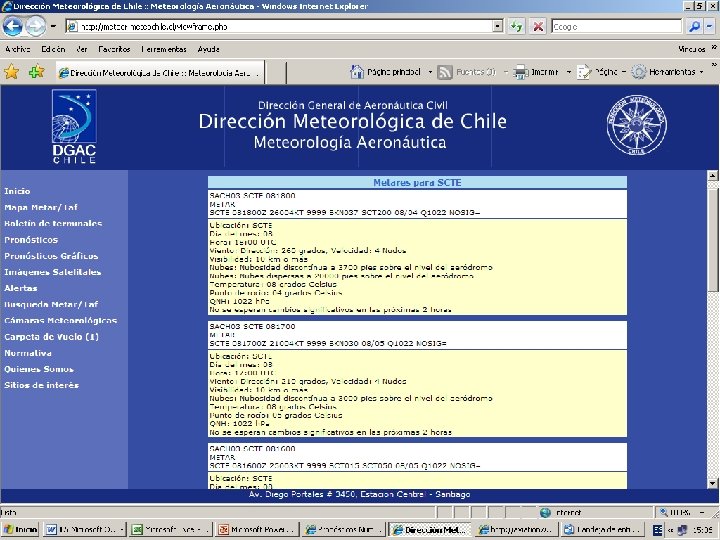Open the Edición menu

(x=53, y=49)
